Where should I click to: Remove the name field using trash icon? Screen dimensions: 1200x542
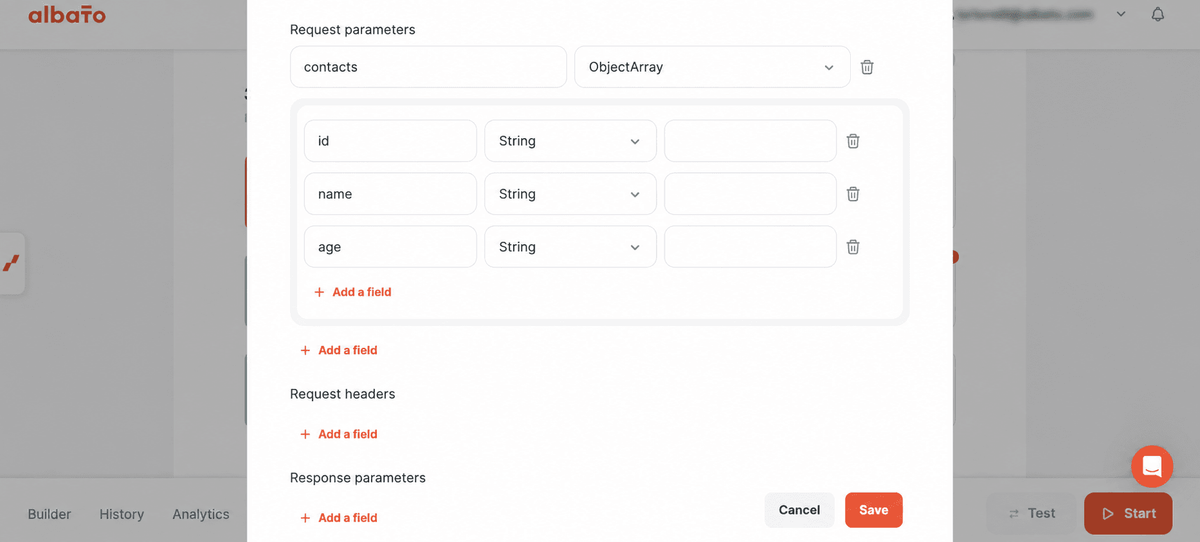[853, 194]
